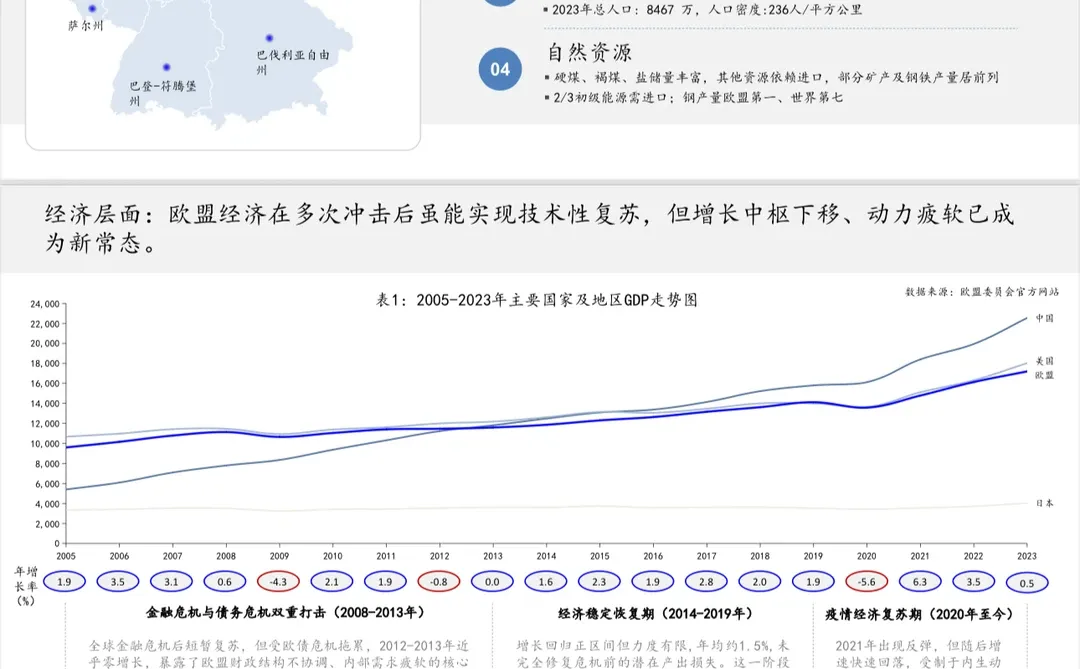This screenshot has height=669, width=1080.
Task: Click the 美国 line label
Action: (1045, 361)
